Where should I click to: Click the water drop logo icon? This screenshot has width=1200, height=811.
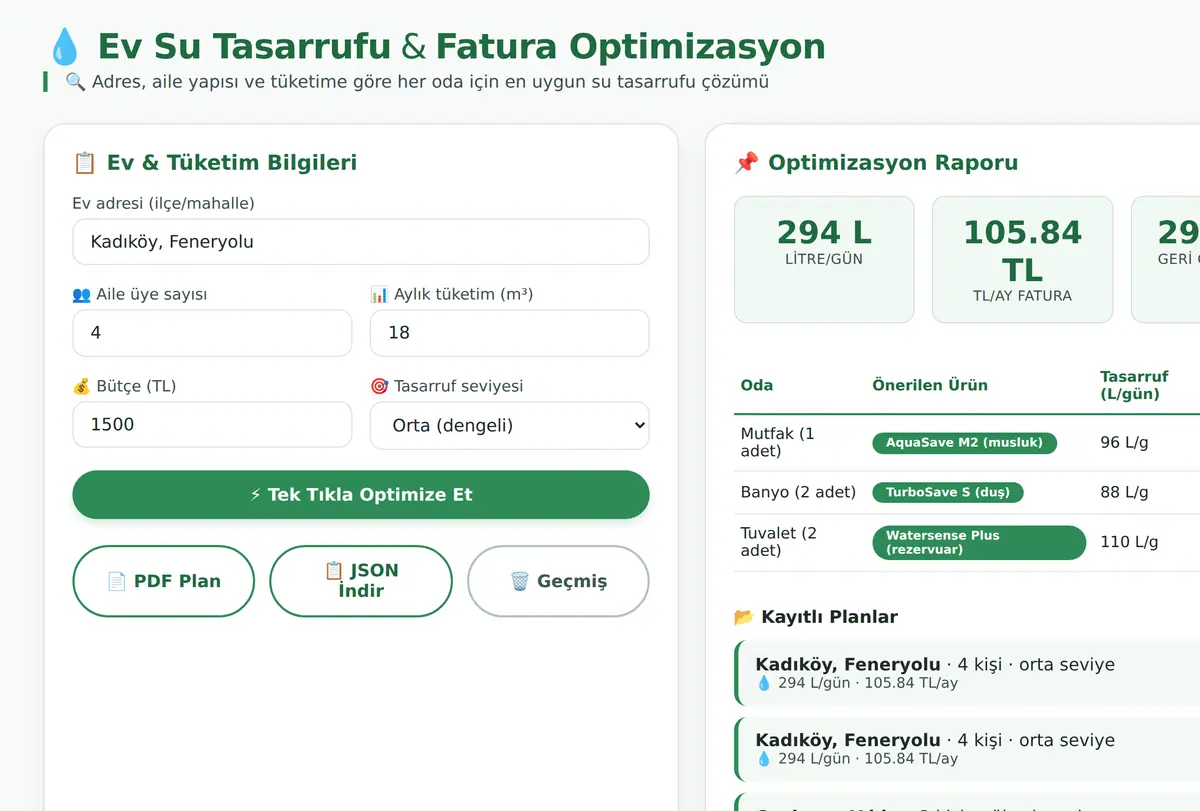(x=63, y=47)
